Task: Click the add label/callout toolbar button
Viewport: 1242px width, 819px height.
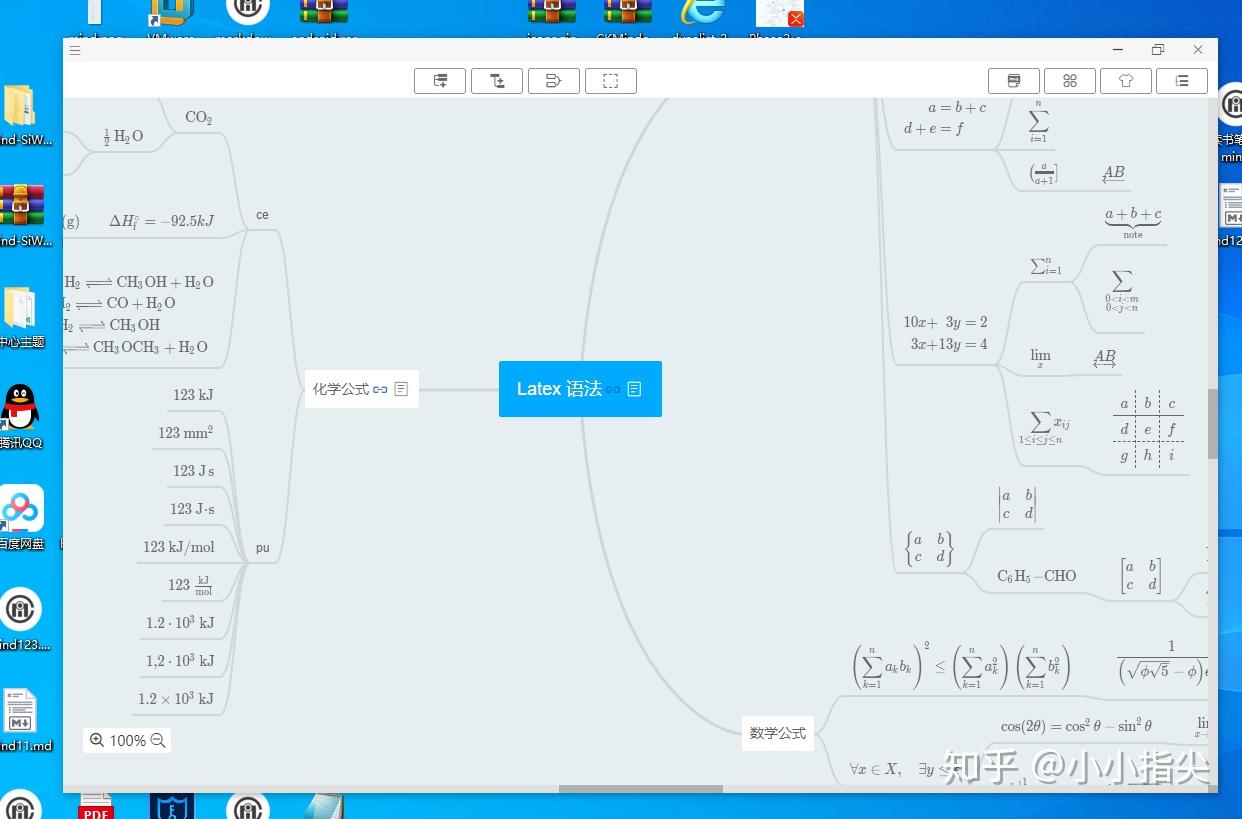Action: click(554, 81)
